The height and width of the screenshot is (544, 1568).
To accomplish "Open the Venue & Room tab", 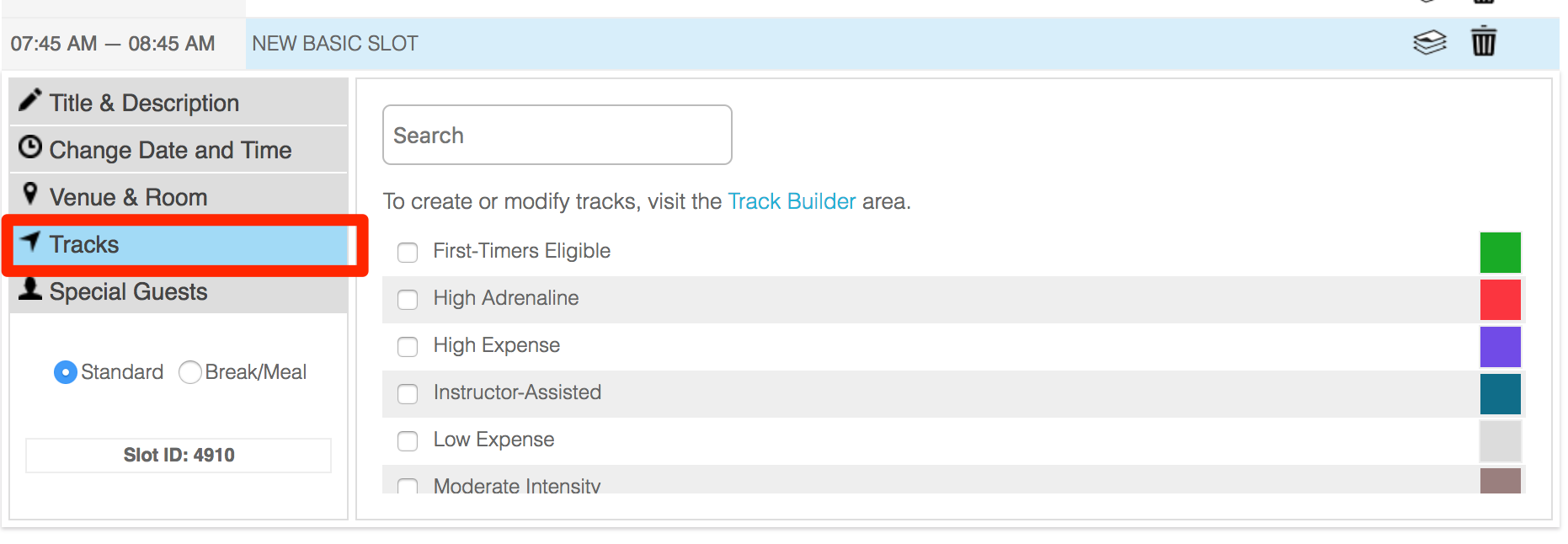I will point(128,197).
